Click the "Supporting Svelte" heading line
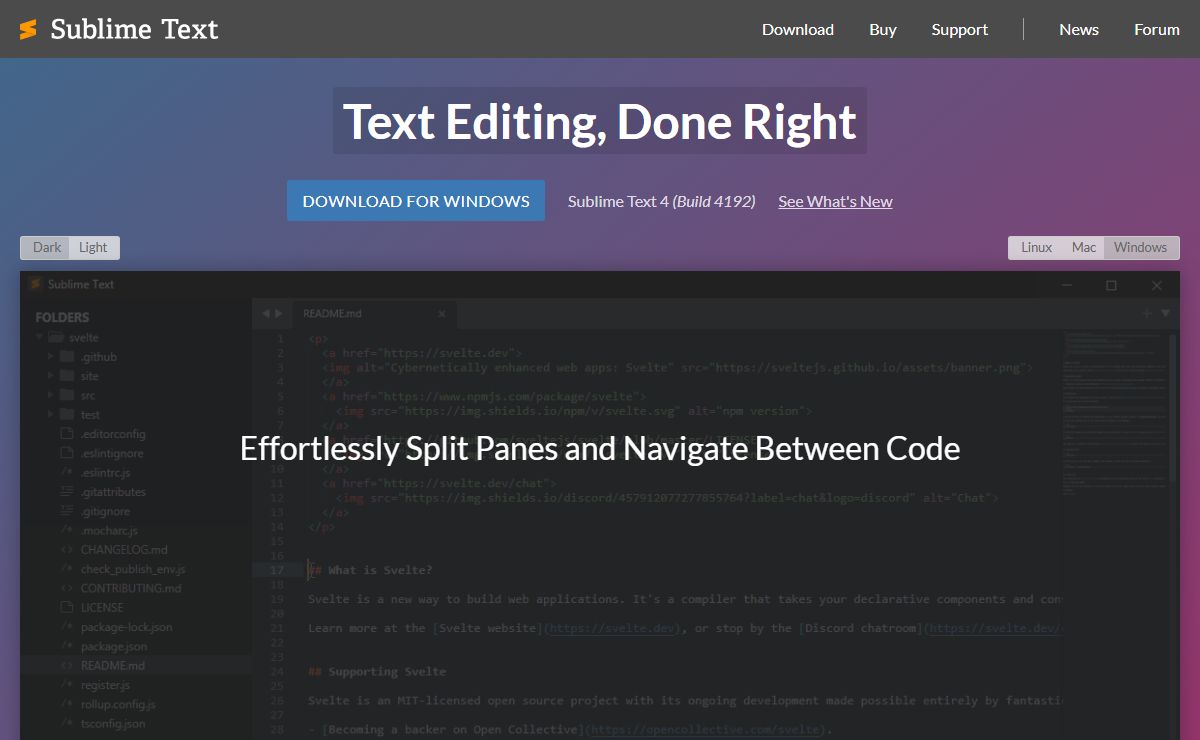This screenshot has width=1200, height=740. point(377,671)
